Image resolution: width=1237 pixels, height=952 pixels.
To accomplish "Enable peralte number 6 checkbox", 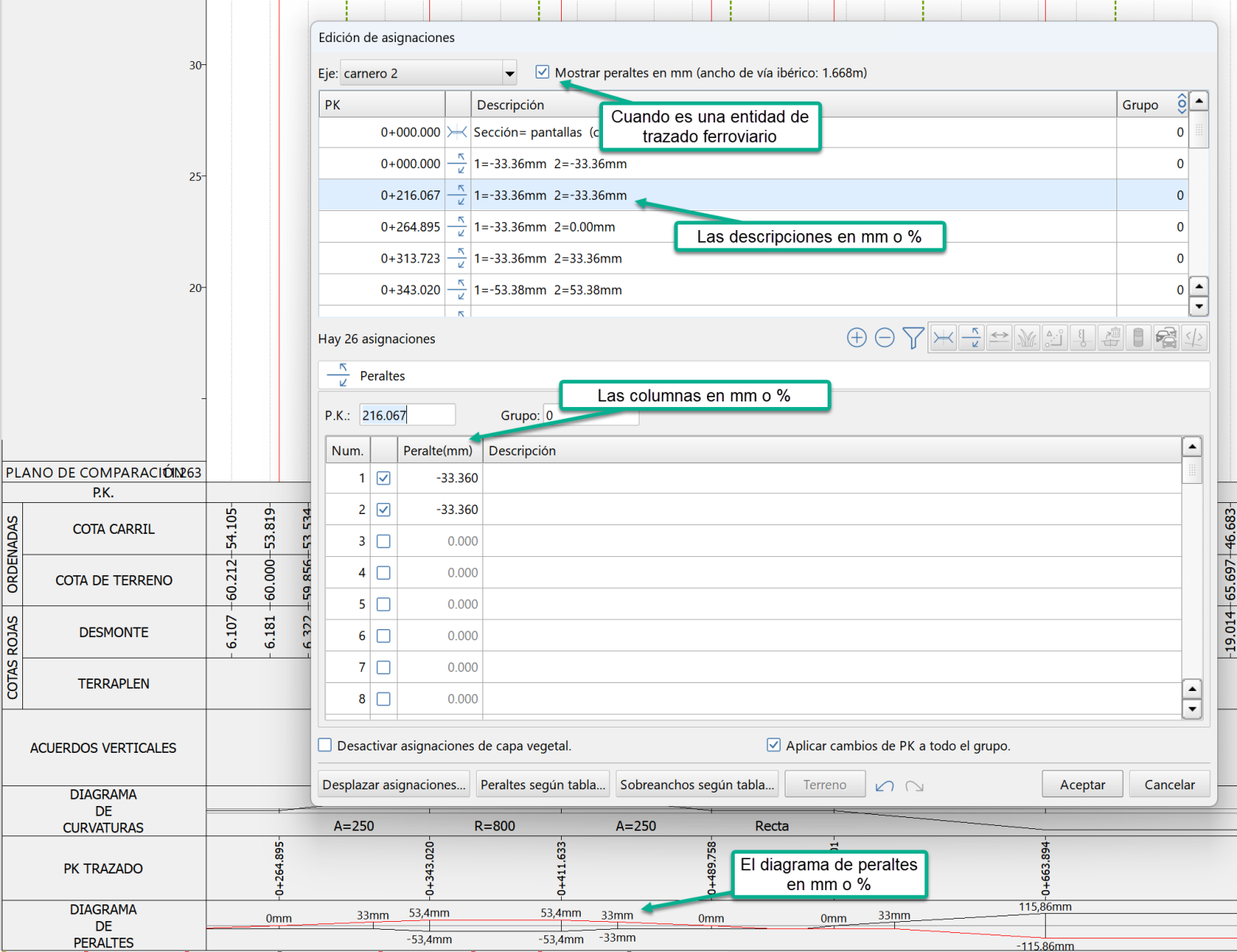I will coord(383,635).
